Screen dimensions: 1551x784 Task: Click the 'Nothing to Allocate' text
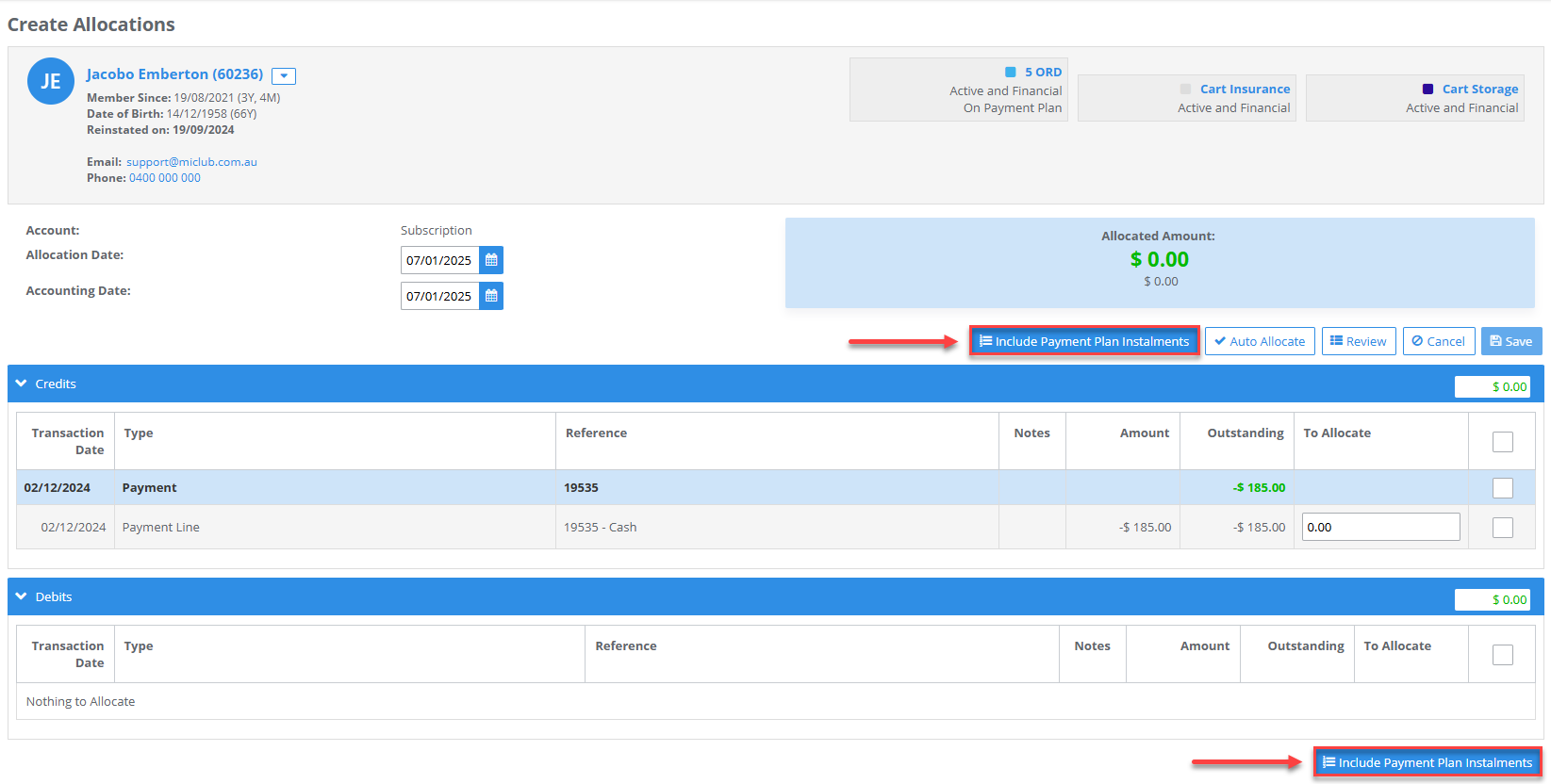point(80,702)
